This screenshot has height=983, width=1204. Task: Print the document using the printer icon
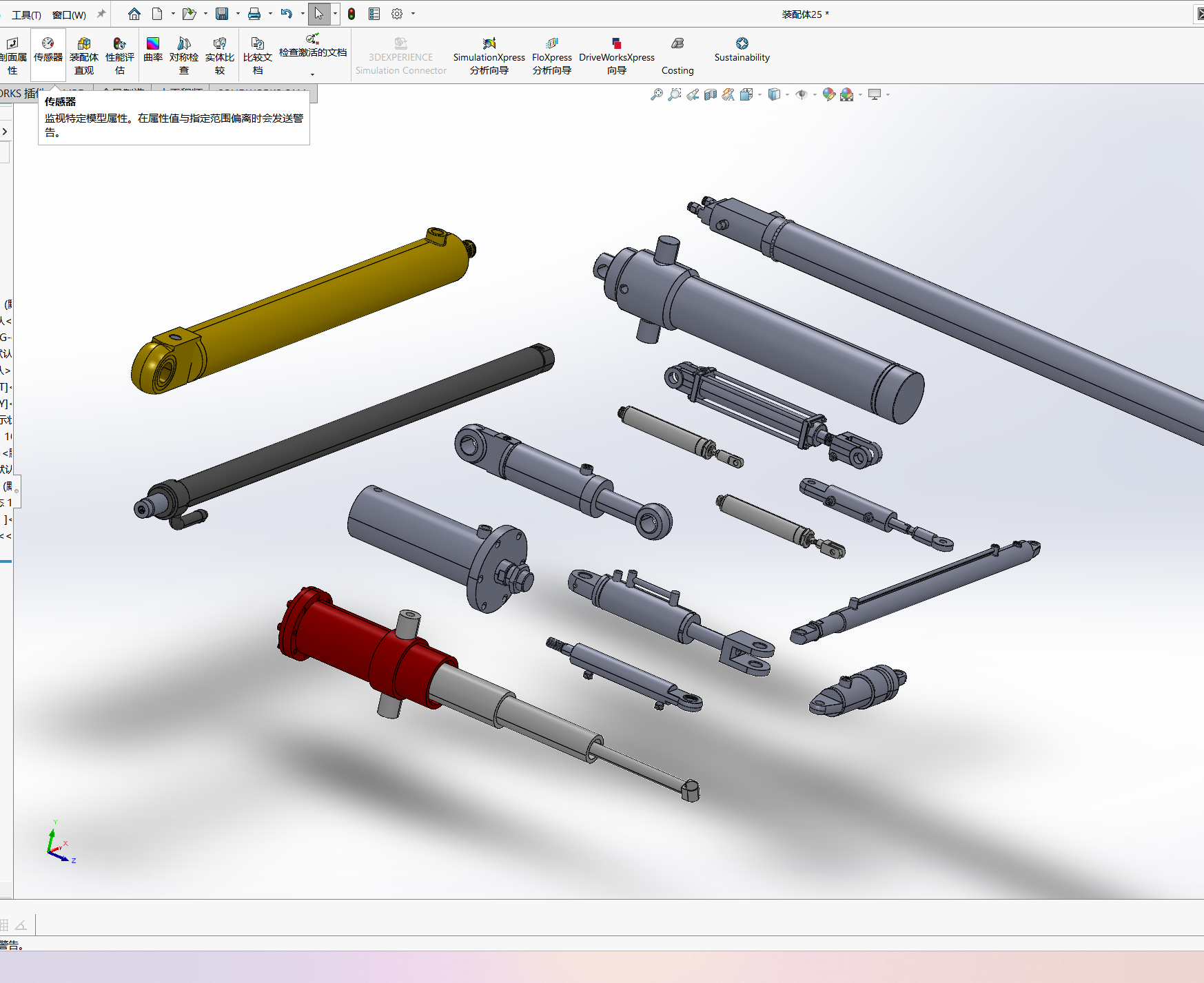coord(254,14)
